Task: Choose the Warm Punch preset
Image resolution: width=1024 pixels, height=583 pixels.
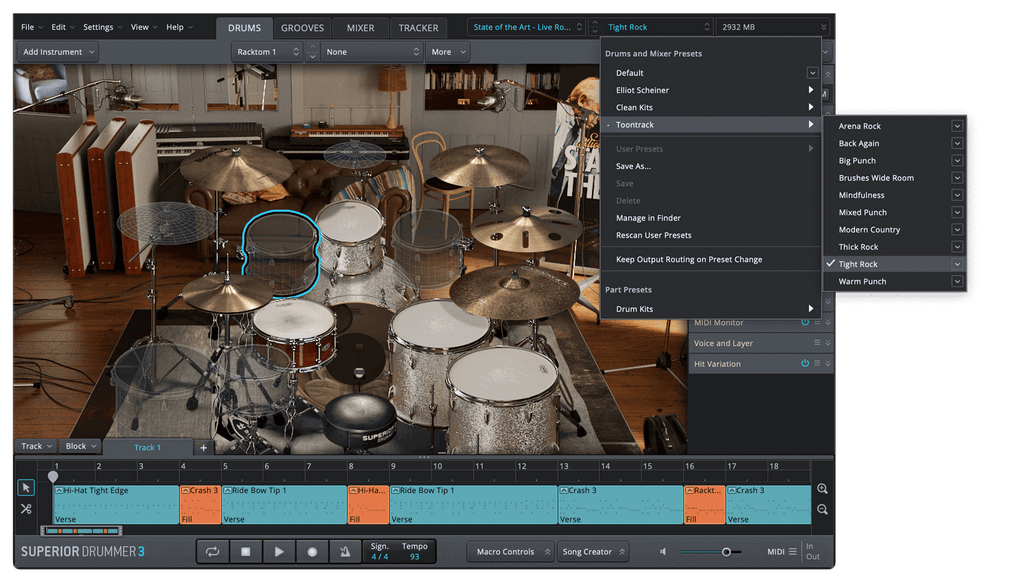Action: coord(895,281)
